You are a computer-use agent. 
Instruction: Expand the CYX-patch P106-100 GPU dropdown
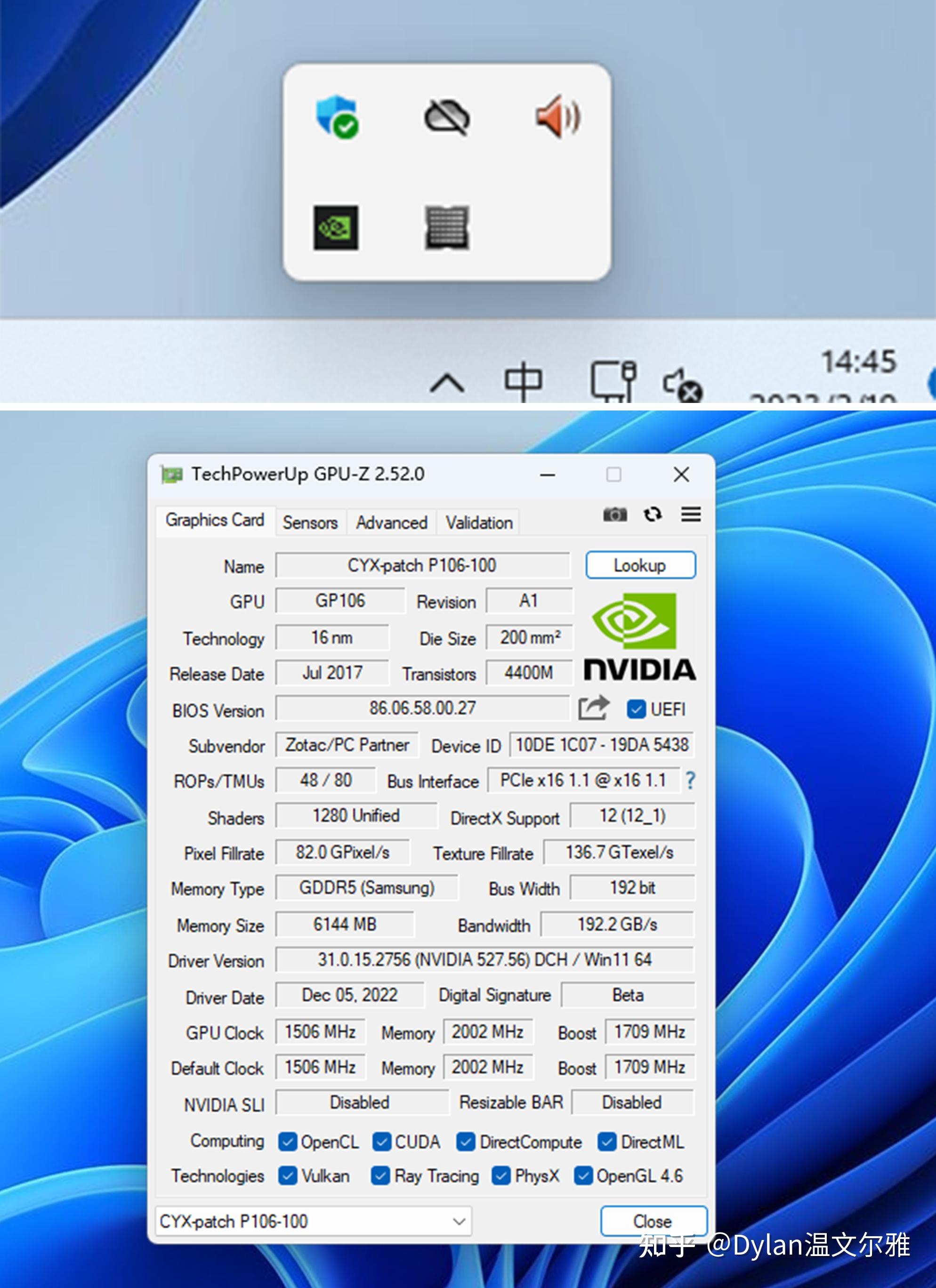coord(459,1221)
